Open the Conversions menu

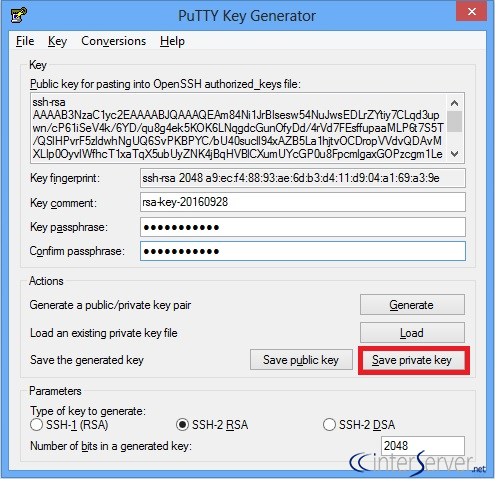[114, 41]
